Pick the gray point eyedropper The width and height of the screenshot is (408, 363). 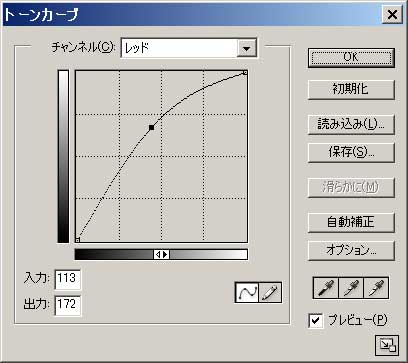[x=351, y=288]
